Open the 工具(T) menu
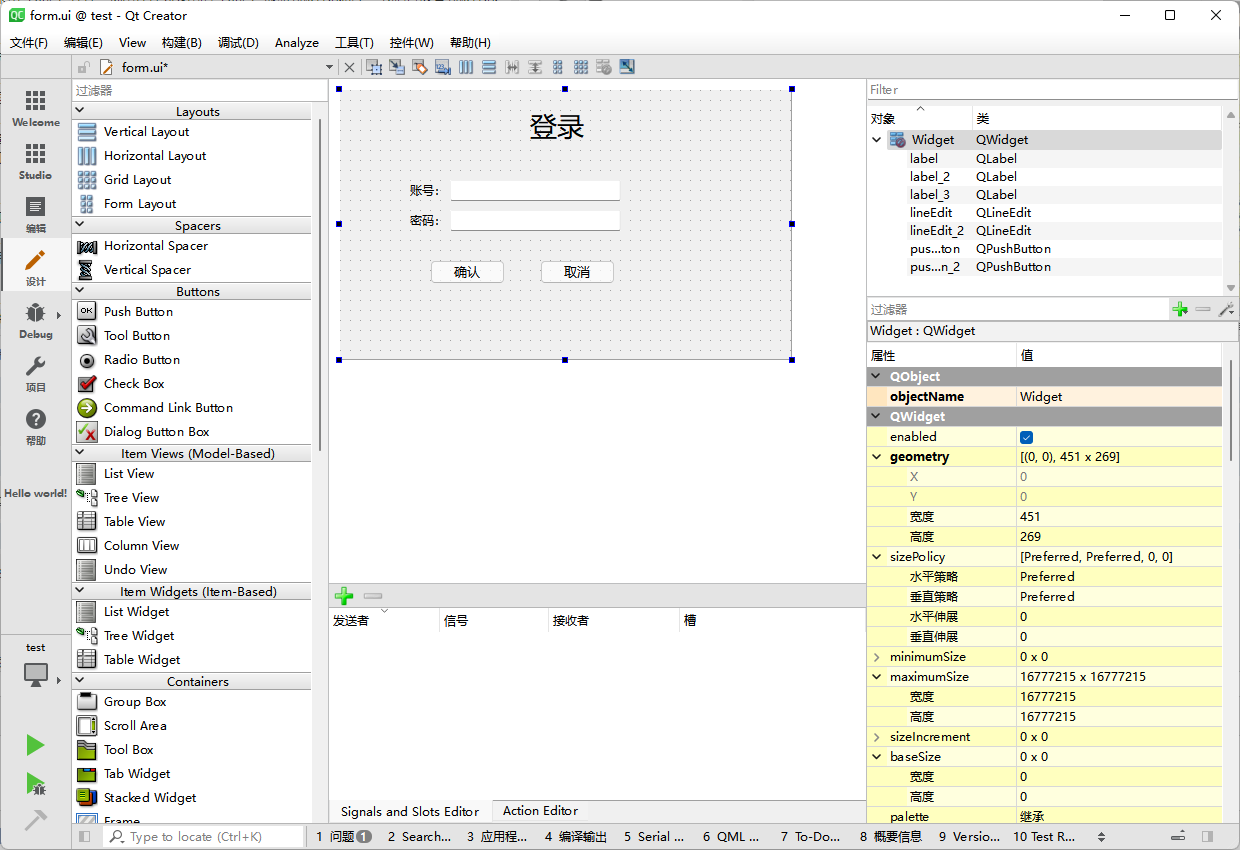Screen dimensions: 1240x850 coord(354,42)
